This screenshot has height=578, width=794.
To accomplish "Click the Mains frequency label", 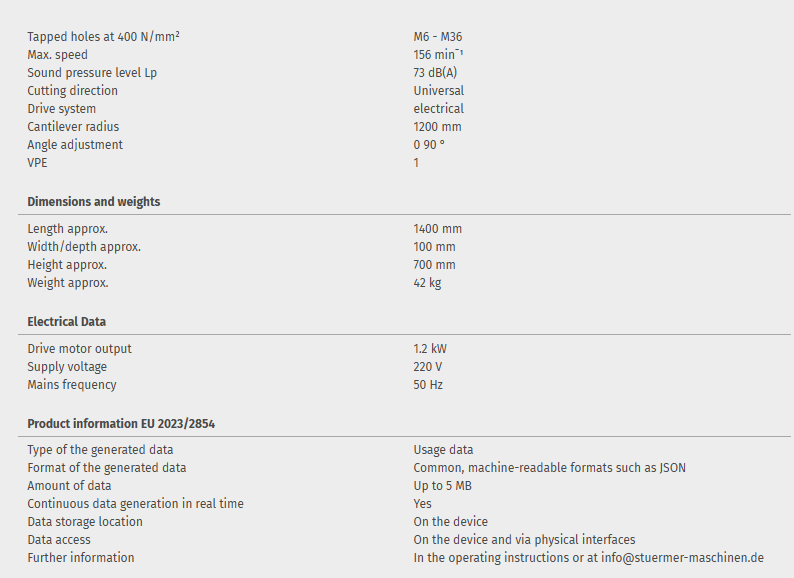I will point(71,385).
